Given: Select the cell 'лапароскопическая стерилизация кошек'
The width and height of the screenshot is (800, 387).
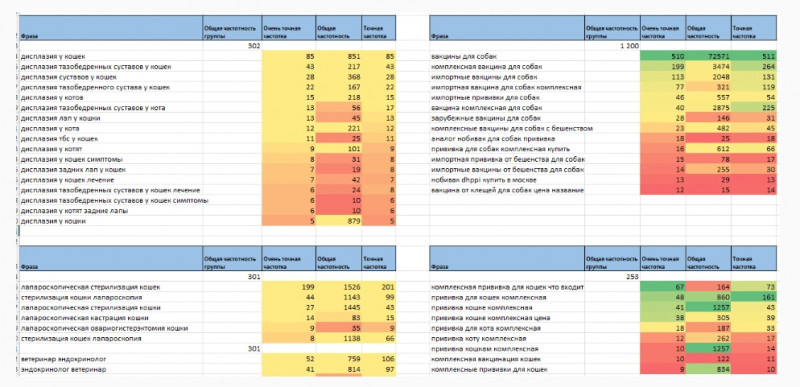Looking at the screenshot, I should pyautogui.click(x=111, y=287).
